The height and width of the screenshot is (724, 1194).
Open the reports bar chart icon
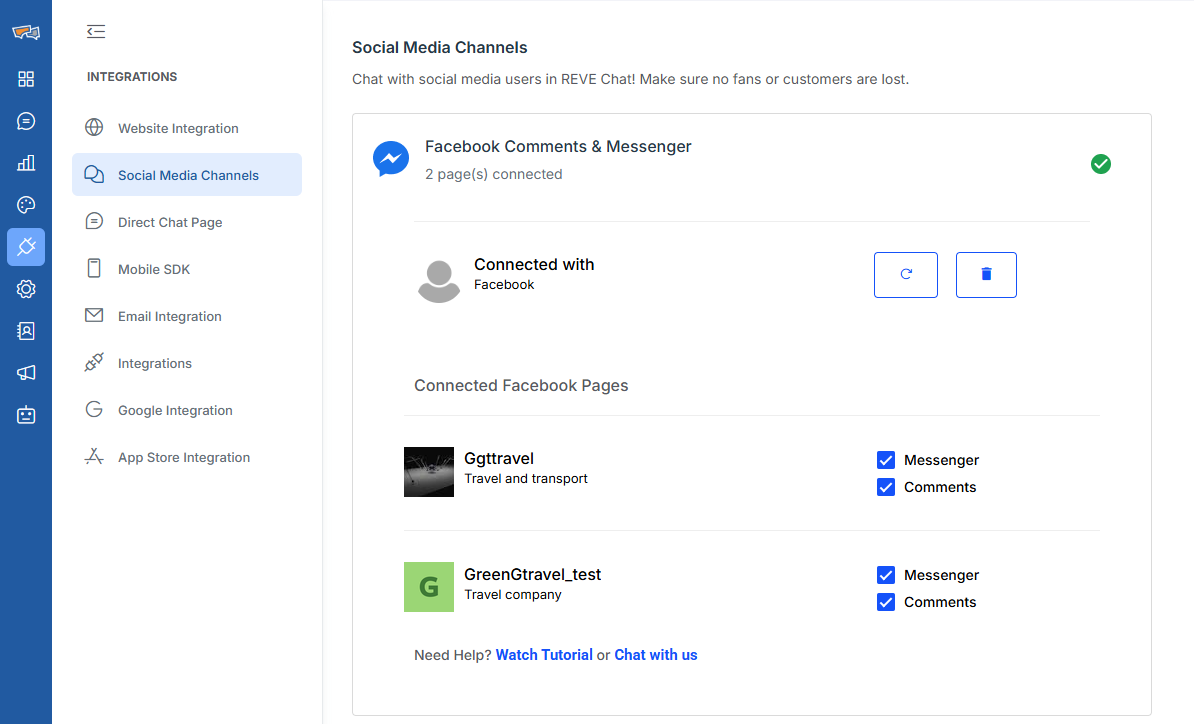click(26, 163)
